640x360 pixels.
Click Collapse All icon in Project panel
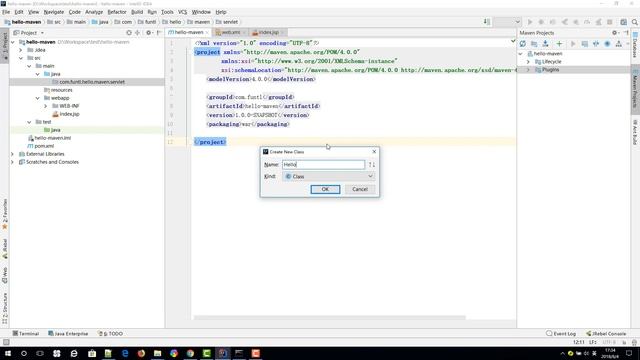point(138,33)
